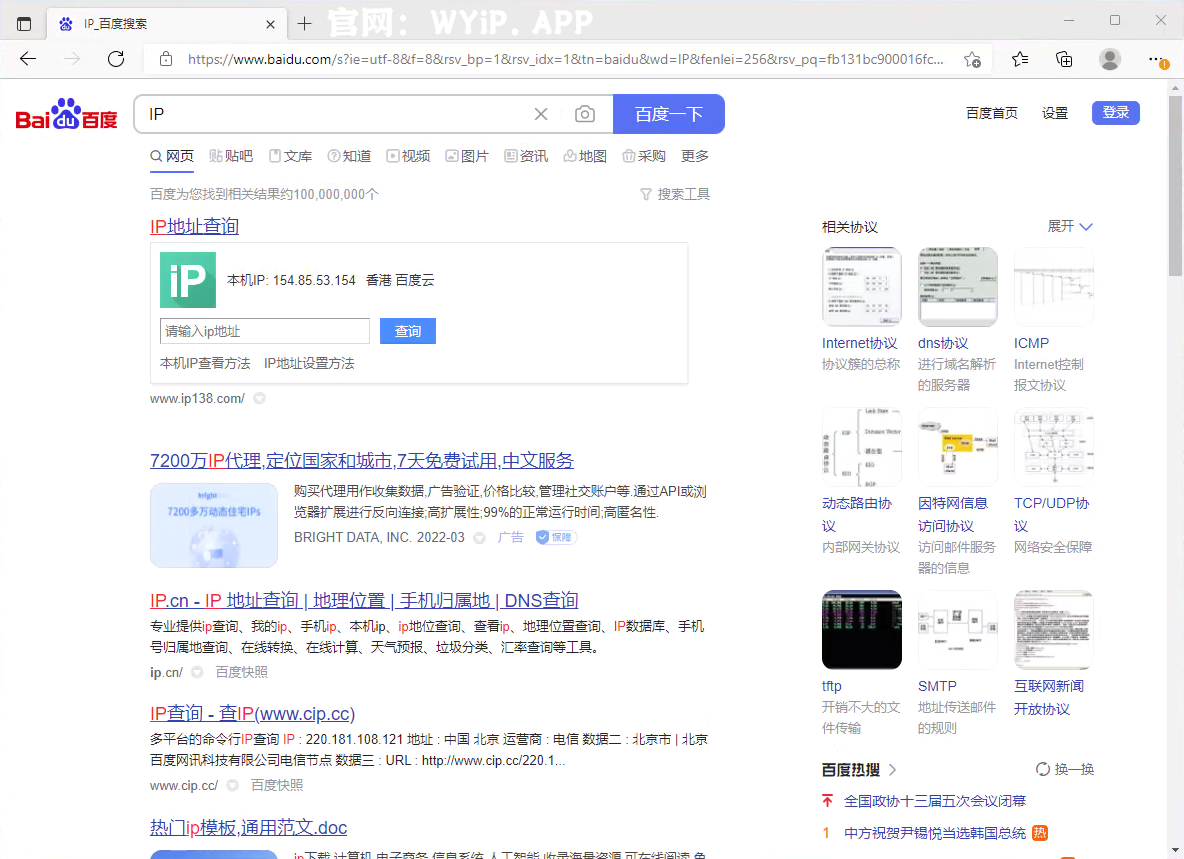The height and width of the screenshot is (859, 1184).
Task: Open the 百度热搜 list
Action: [859, 770]
